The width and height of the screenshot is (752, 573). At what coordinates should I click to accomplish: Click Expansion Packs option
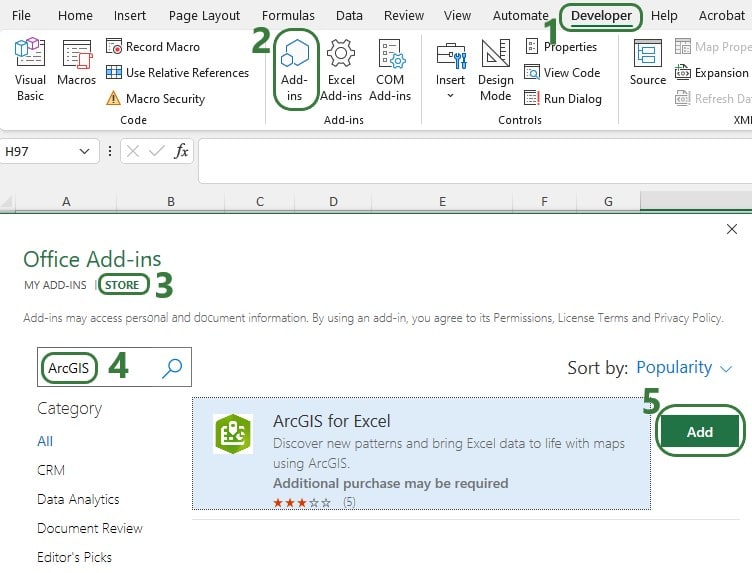[712, 72]
